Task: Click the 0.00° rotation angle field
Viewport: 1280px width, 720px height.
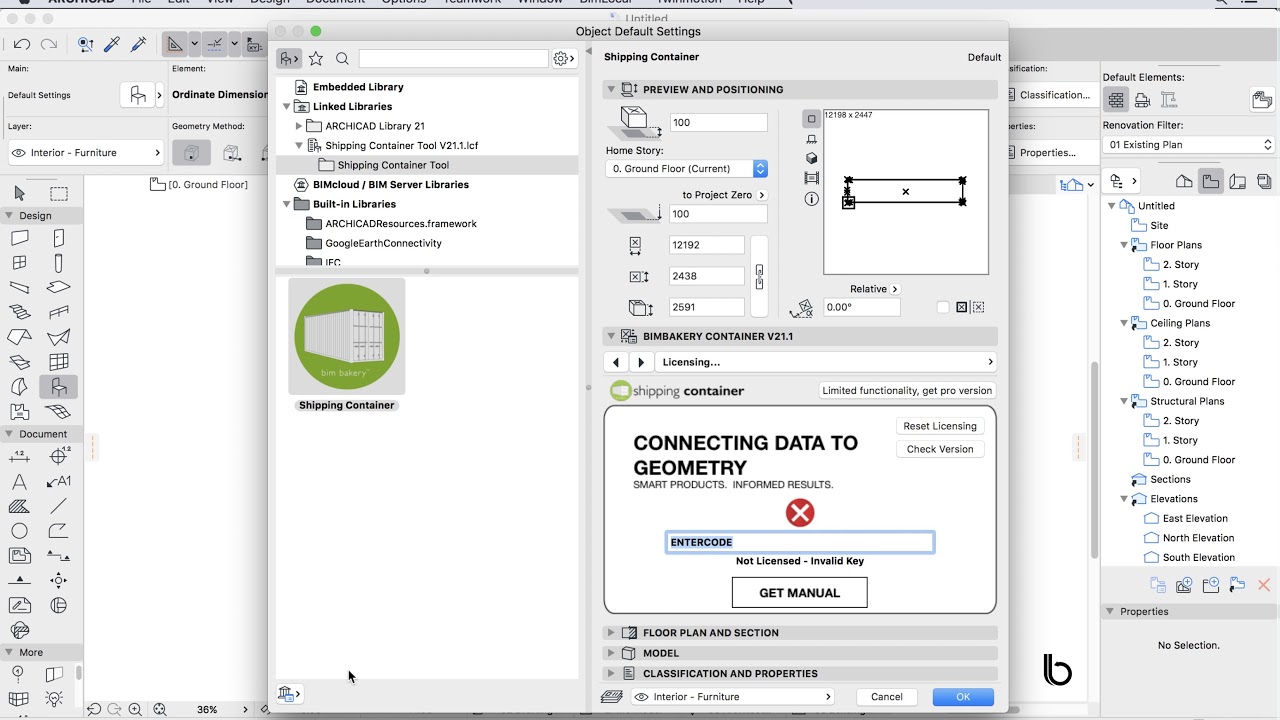Action: (861, 307)
